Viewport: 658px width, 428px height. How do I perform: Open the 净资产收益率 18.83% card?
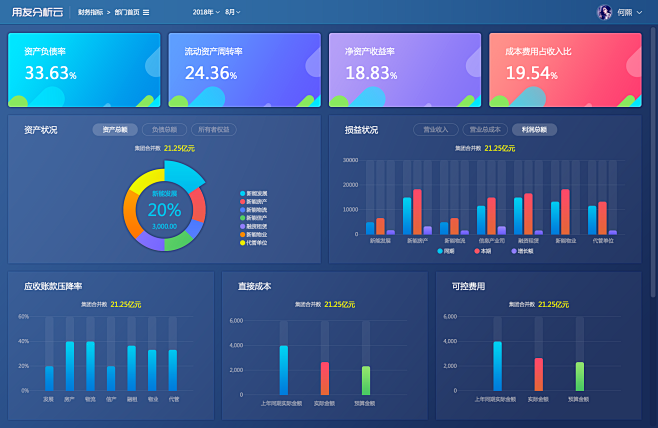405,70
